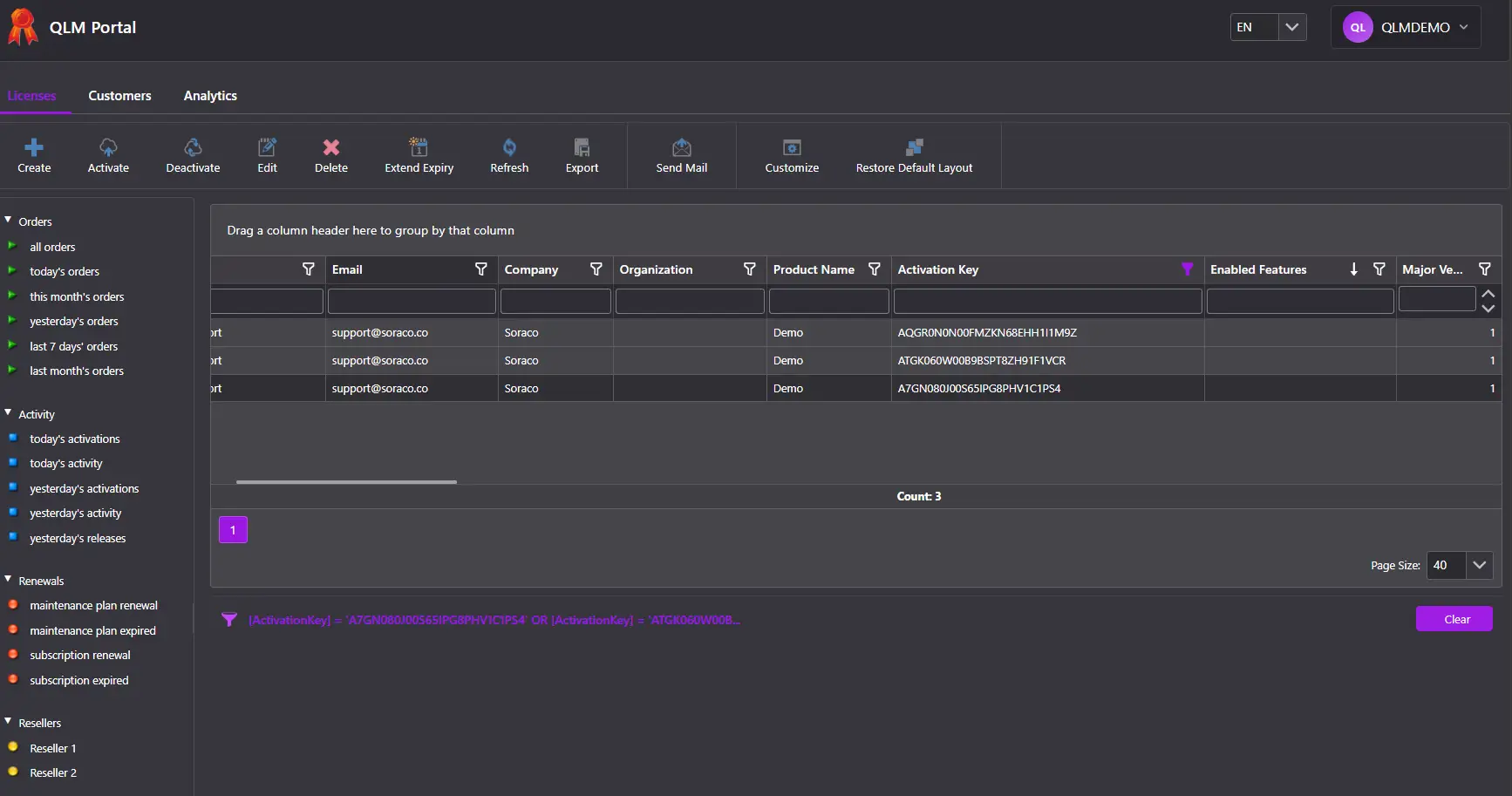Select 'Reseller 2' in the tree

[52, 772]
